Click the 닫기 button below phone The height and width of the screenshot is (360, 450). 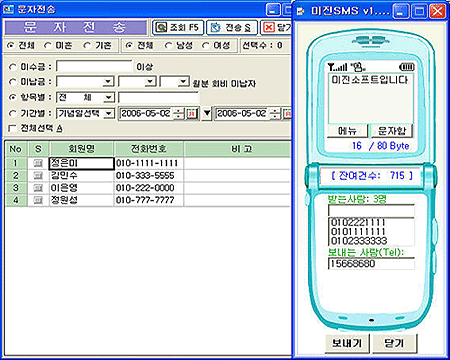pos(394,343)
